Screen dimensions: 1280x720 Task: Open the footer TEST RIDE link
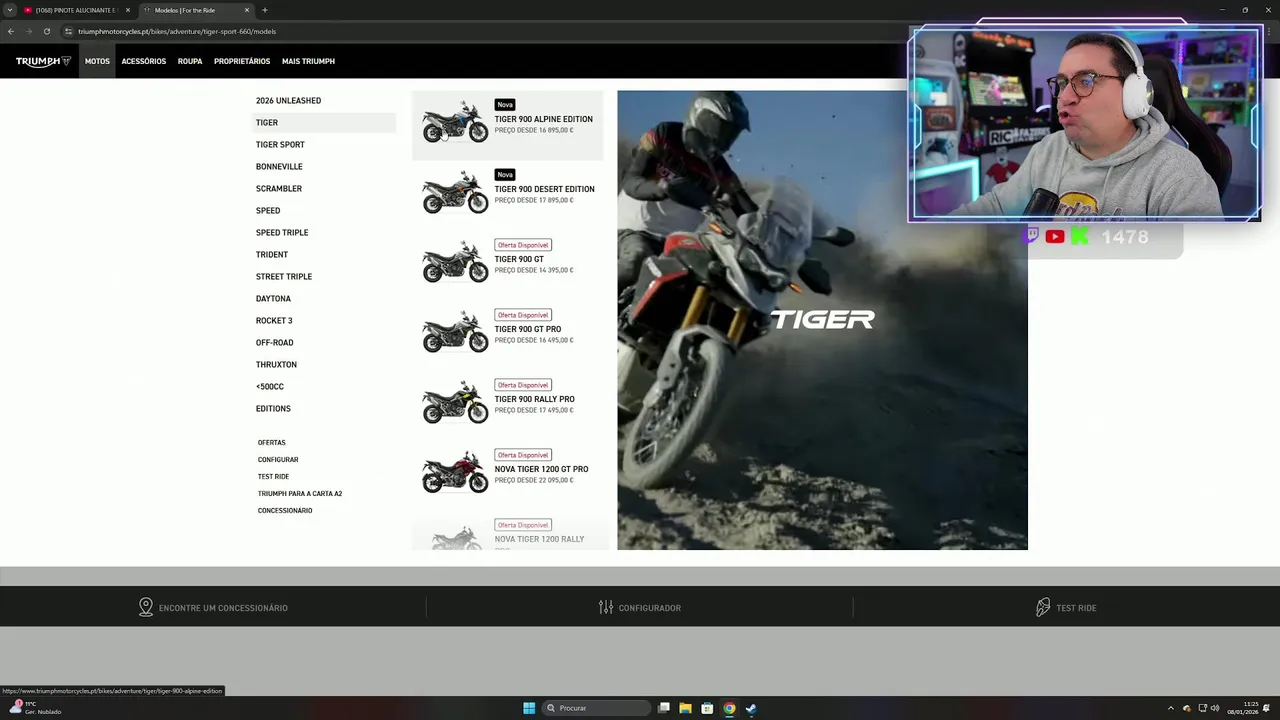coord(1076,608)
